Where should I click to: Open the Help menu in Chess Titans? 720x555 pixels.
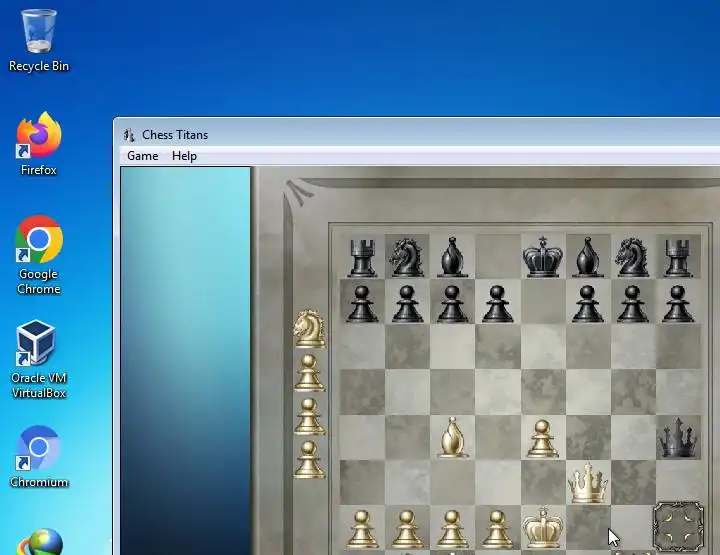pyautogui.click(x=184, y=156)
